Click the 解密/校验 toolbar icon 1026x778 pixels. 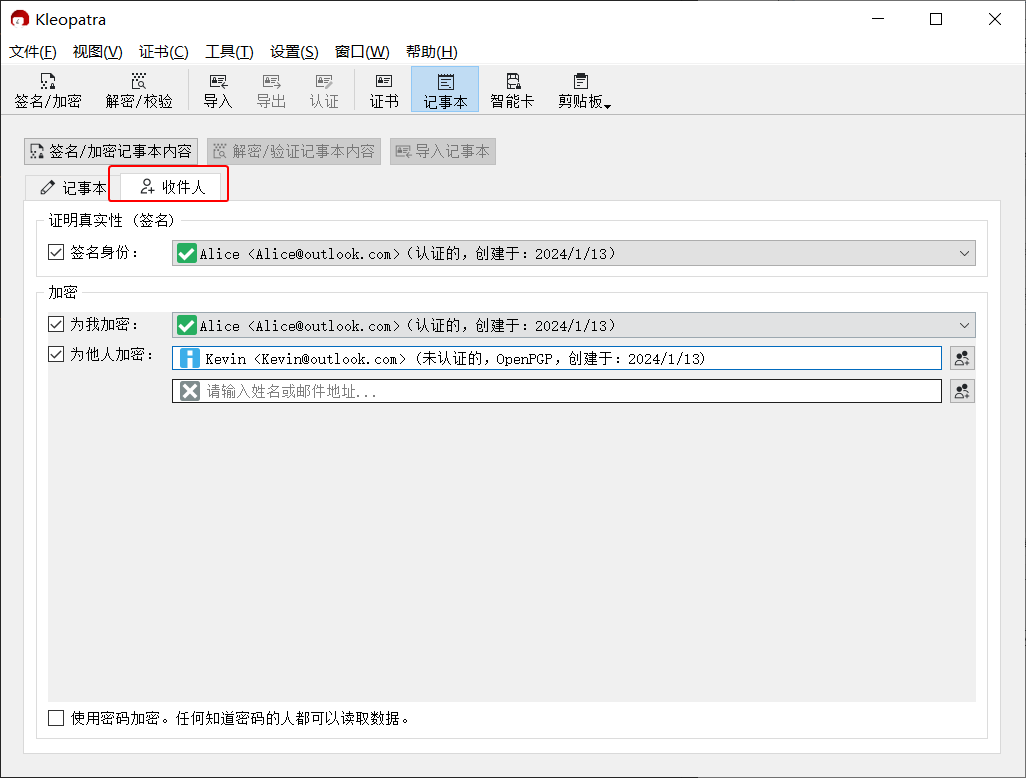[139, 90]
